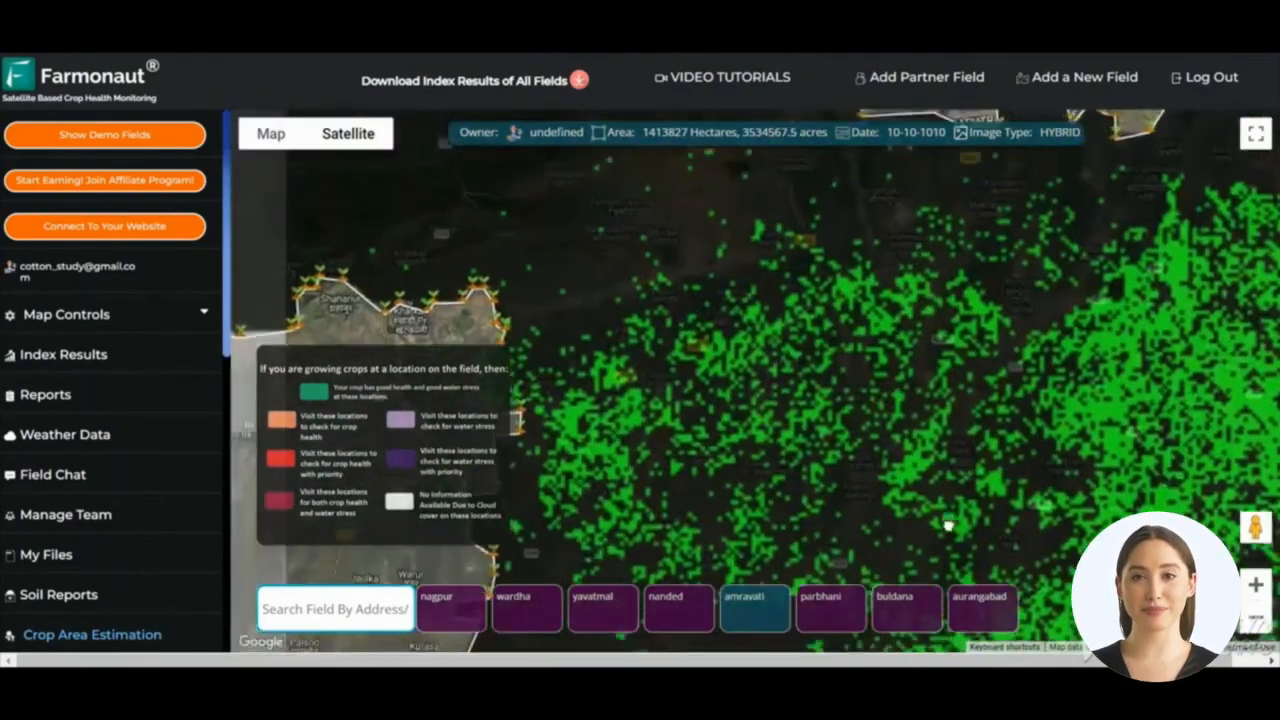This screenshot has width=1280, height=720.
Task: Select the buldana field card
Action: (907, 608)
